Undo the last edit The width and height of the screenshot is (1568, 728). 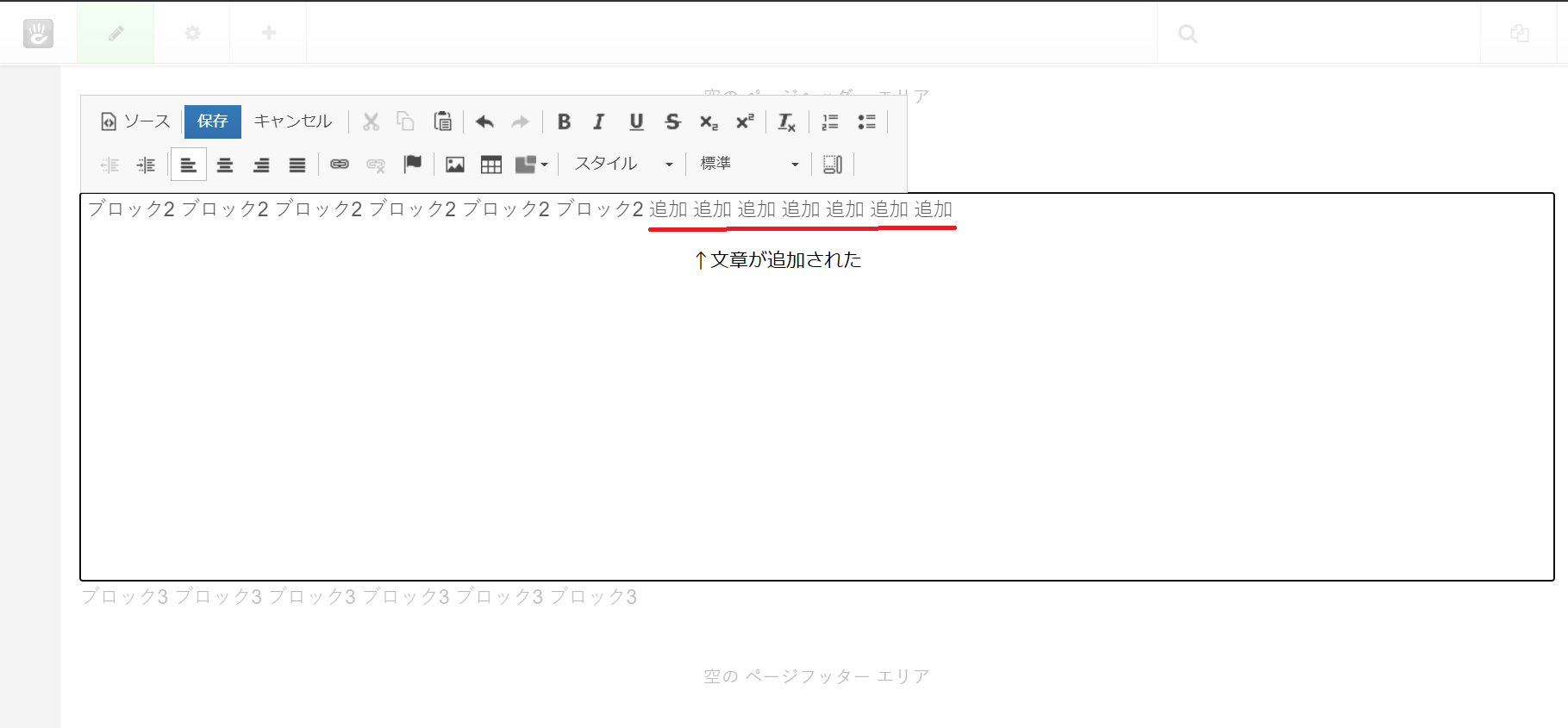coord(484,121)
